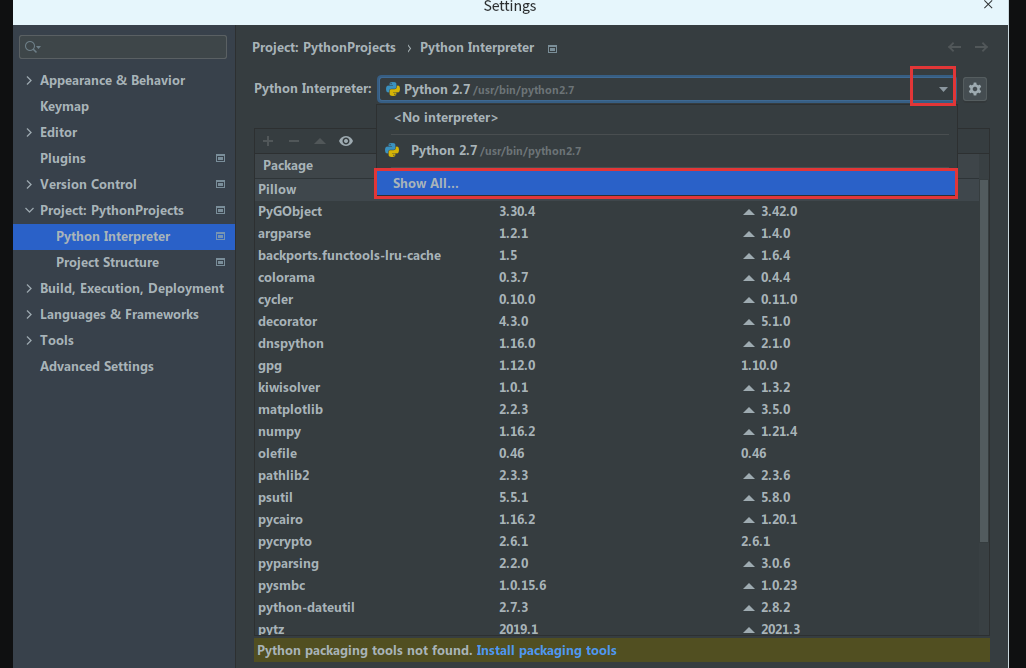Open Keymap settings
The height and width of the screenshot is (668, 1026).
64,106
